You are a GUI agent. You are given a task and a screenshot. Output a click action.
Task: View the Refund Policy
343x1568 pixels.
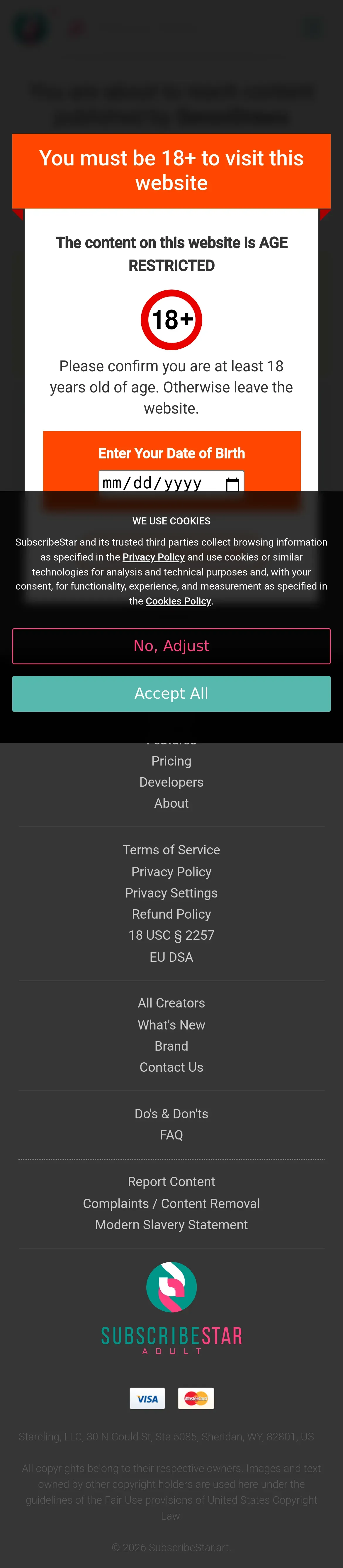pos(171,914)
